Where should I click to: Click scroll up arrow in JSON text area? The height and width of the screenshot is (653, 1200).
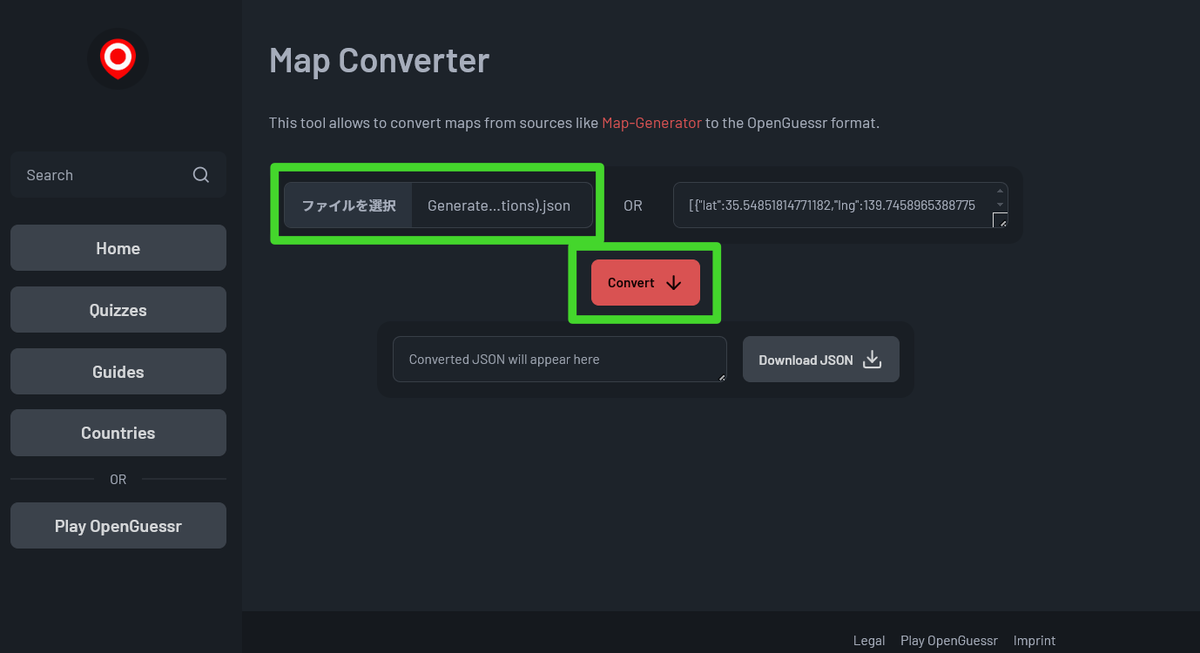click(x=1000, y=190)
